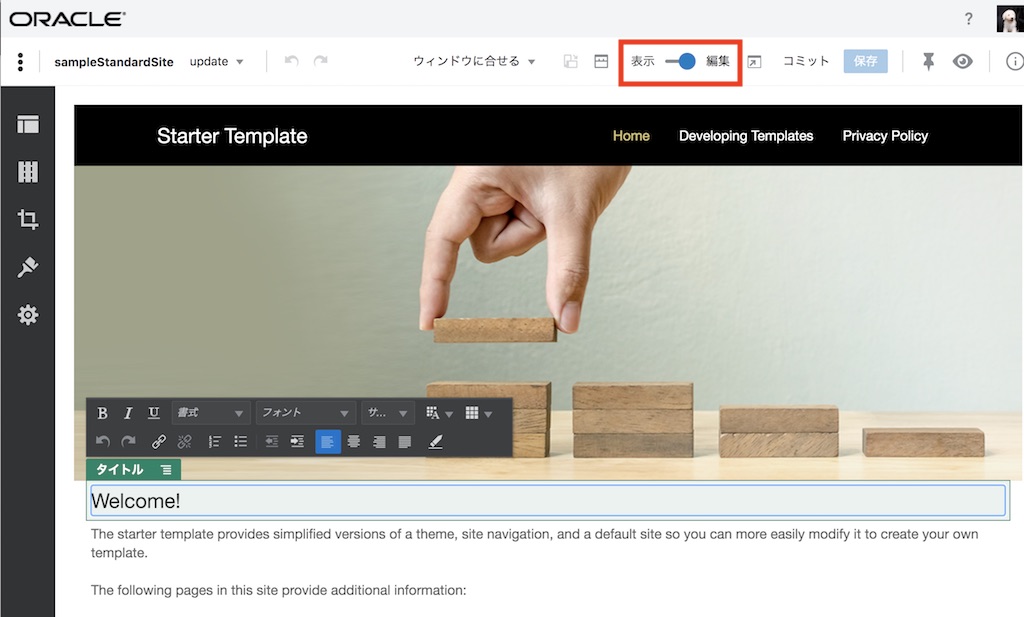Open the ウィンドウに合せる size dropdown
This screenshot has height=617, width=1024.
coord(474,62)
